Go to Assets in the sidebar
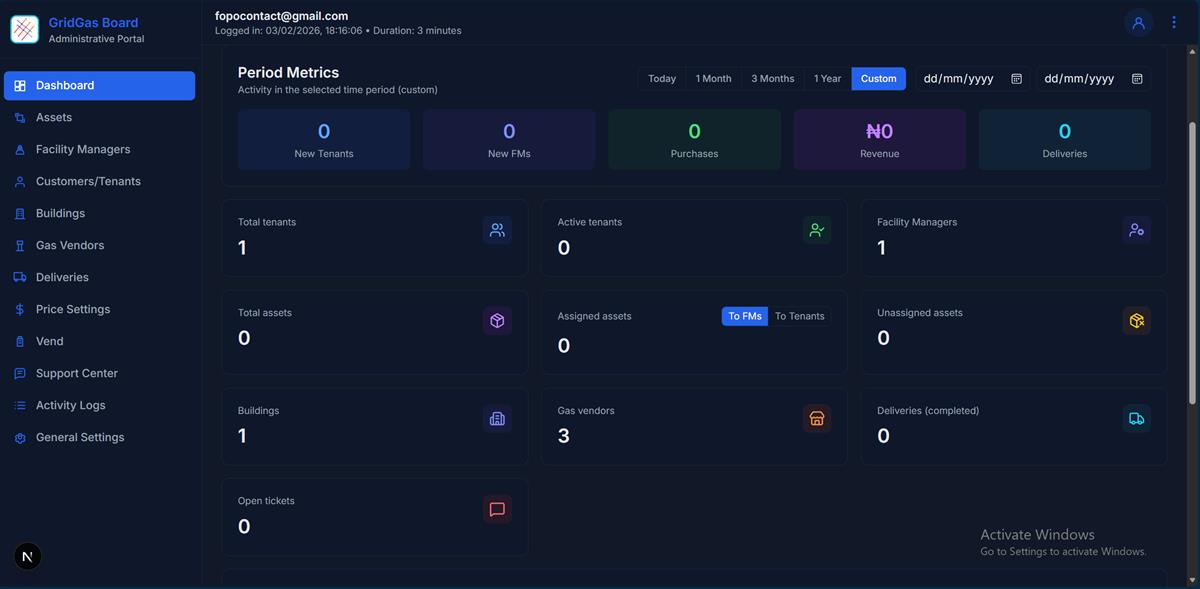1200x589 pixels. (x=99, y=118)
